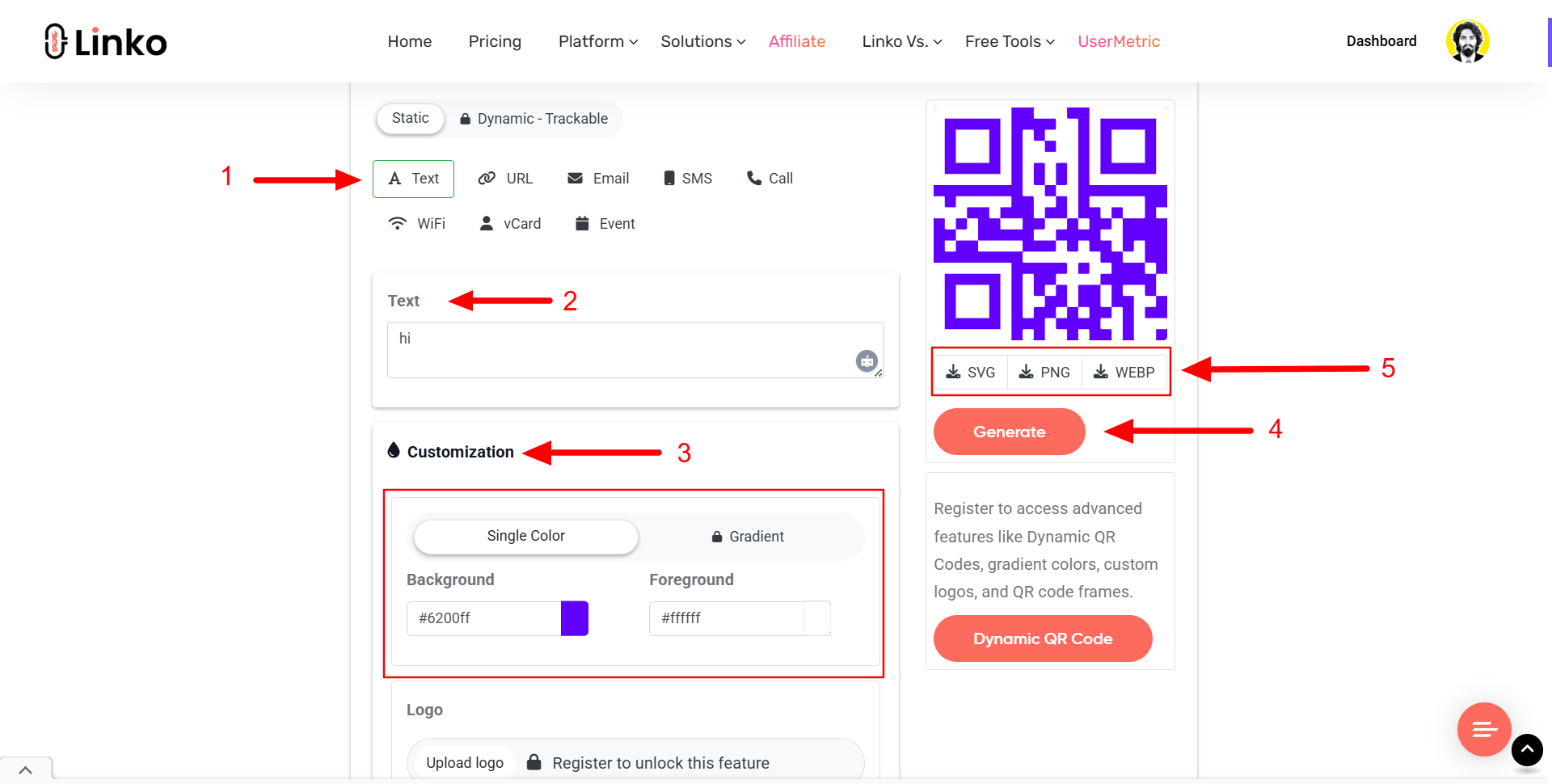Screen dimensions: 1552x784
Task: Select the Static QR mode
Action: click(410, 118)
